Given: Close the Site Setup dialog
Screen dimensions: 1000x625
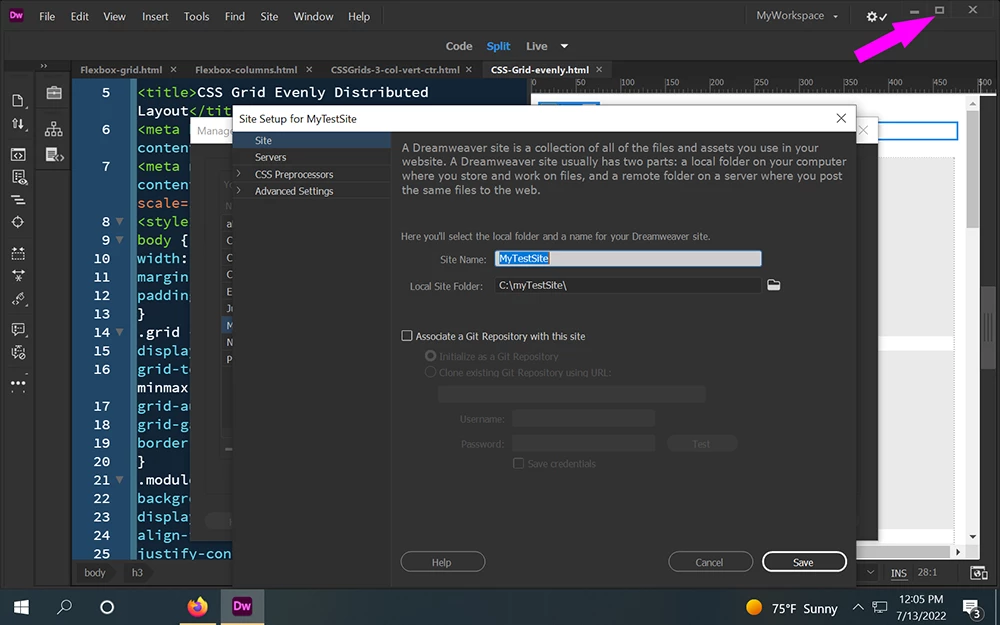Looking at the screenshot, I should (x=841, y=118).
